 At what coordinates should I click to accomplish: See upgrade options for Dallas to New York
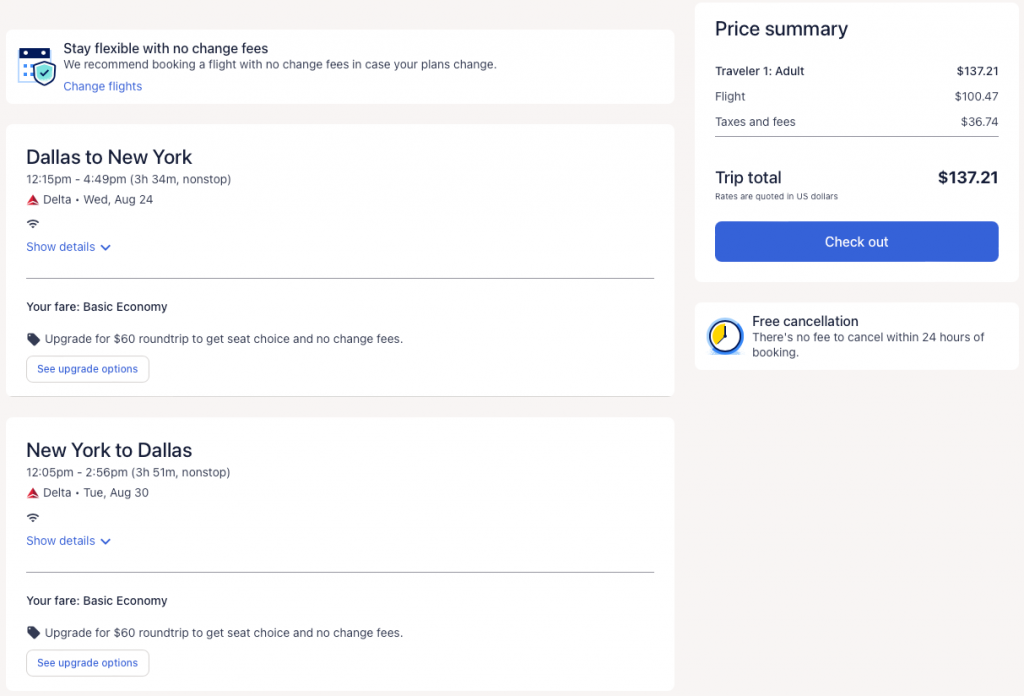click(x=87, y=369)
